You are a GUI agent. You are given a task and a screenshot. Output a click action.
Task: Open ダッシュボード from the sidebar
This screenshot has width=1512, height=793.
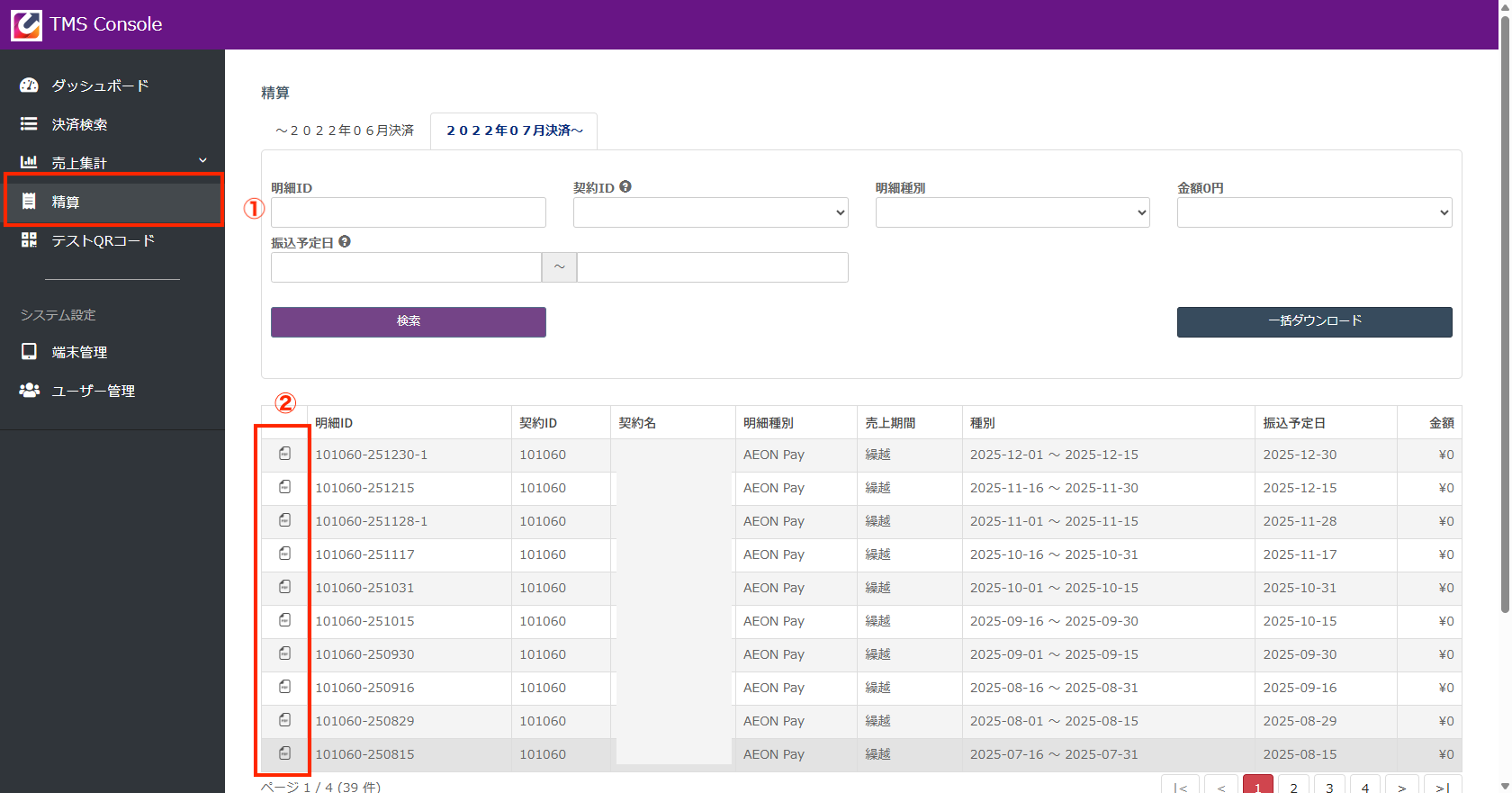99,86
